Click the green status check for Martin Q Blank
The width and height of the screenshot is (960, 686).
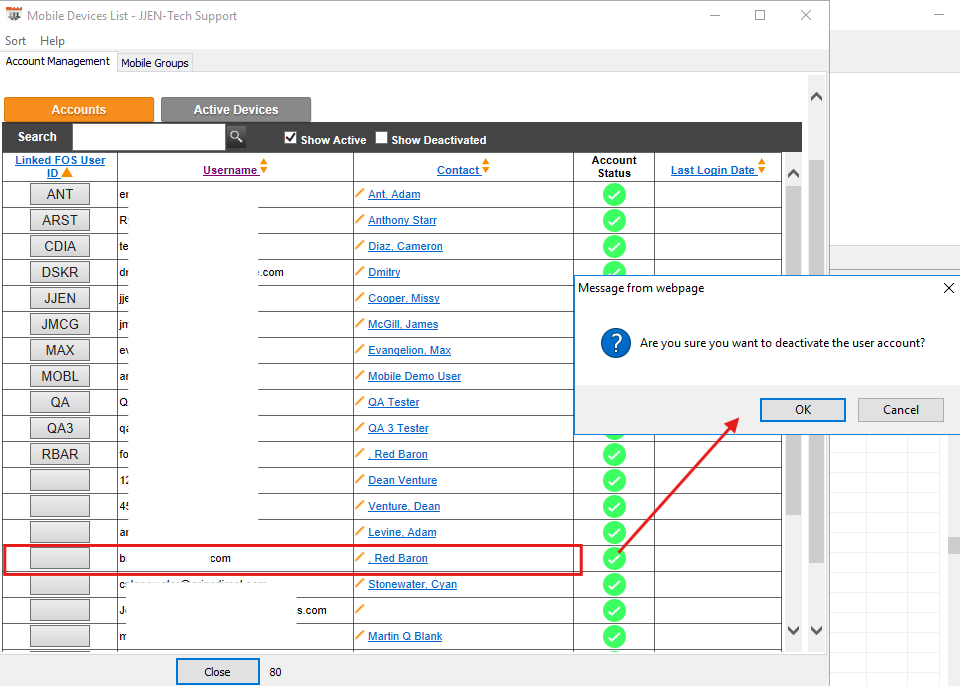coord(614,636)
